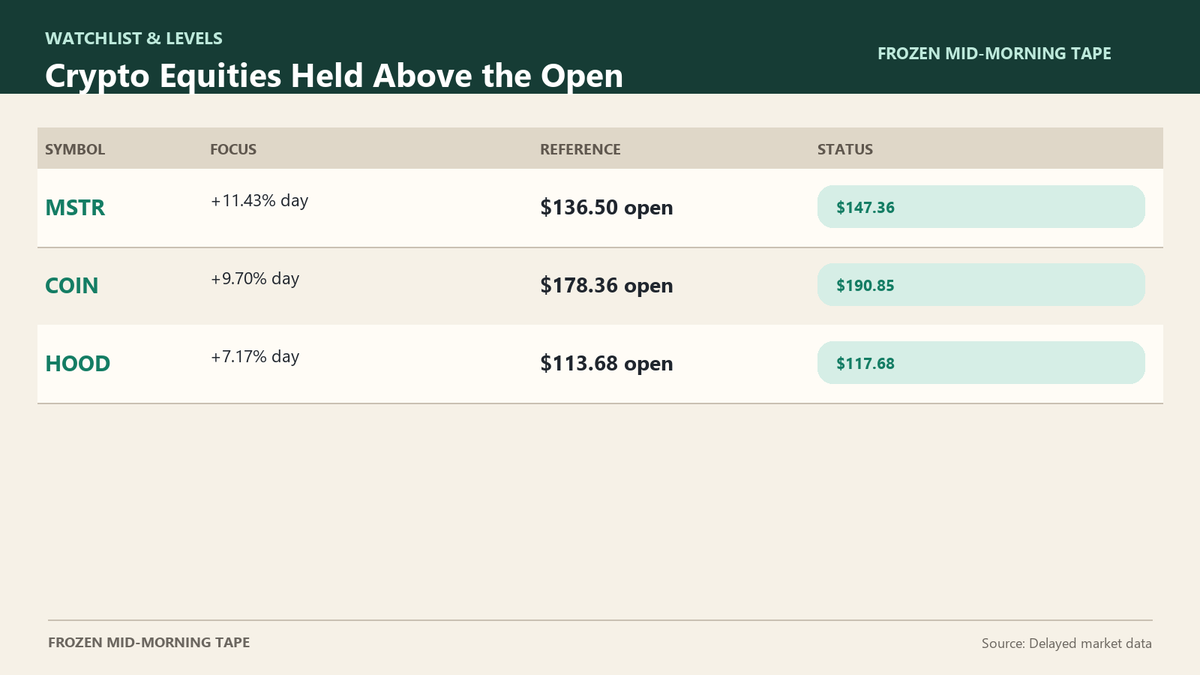The height and width of the screenshot is (675, 1200).
Task: Select the +9.70% day focus value
Action: (255, 278)
